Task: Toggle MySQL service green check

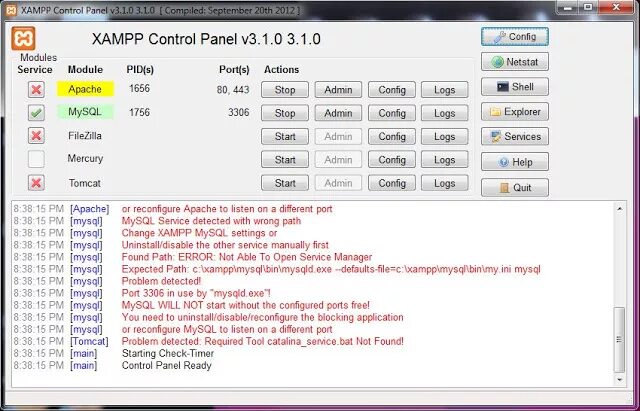Action: click(36, 113)
